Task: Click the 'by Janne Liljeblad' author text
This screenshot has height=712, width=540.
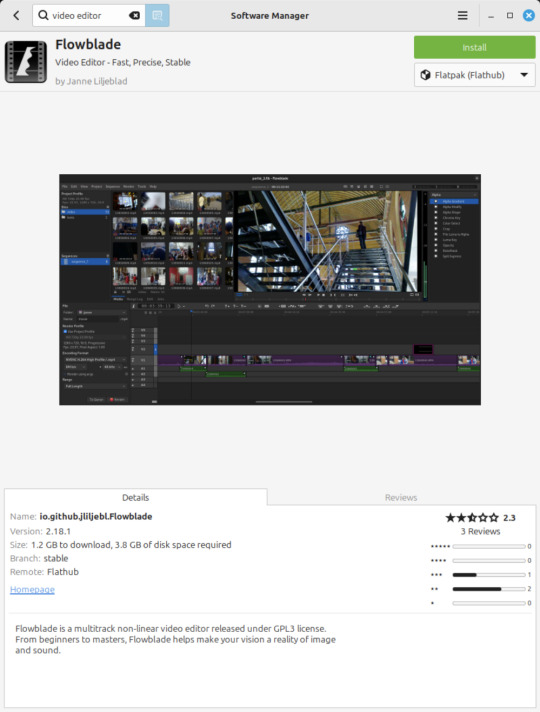Action: (x=91, y=81)
